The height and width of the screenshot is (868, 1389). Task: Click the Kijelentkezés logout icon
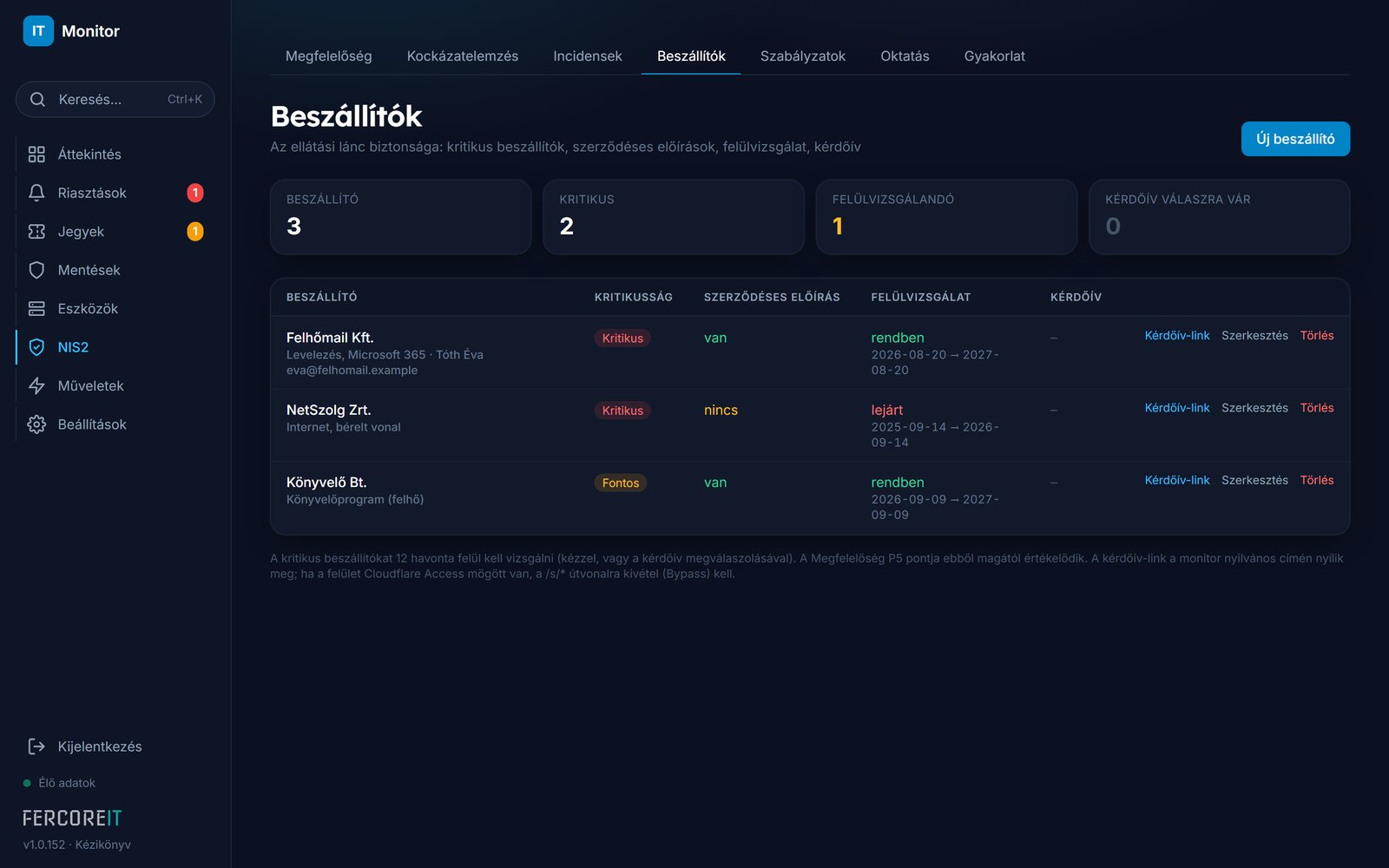click(x=36, y=746)
